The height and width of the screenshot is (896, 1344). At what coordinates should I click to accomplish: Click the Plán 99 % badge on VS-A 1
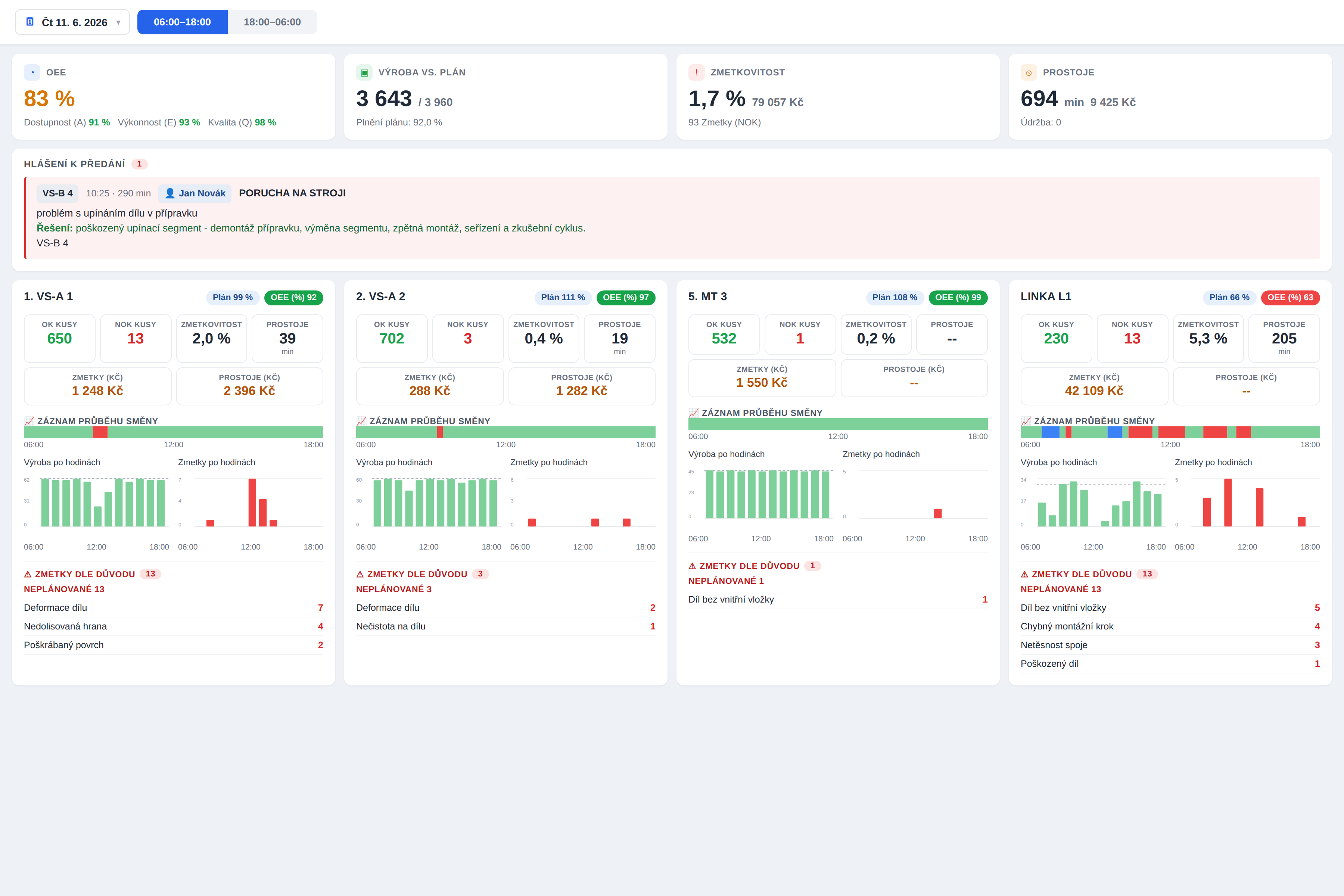click(233, 298)
